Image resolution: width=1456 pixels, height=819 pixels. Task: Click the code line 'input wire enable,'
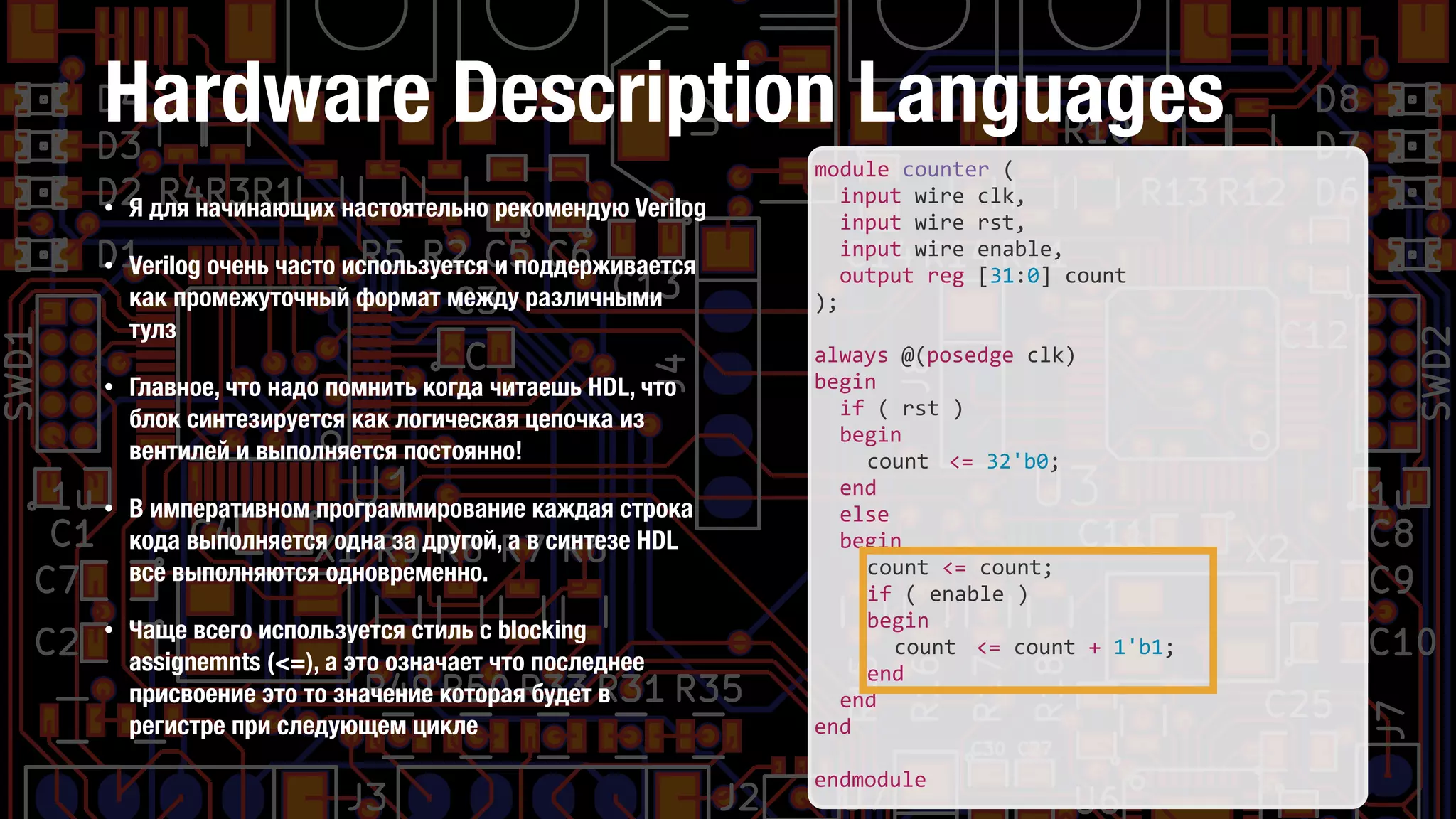(951, 250)
